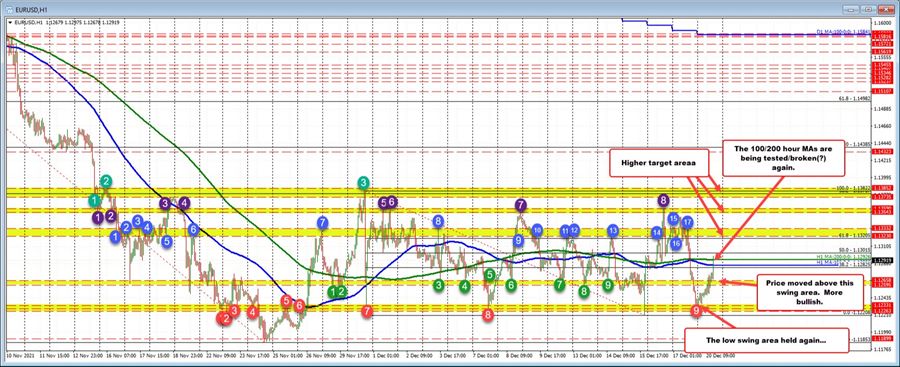The image size is (900, 367).
Task: Click the D1 MA-100 label on the chart
Action: click(x=843, y=33)
